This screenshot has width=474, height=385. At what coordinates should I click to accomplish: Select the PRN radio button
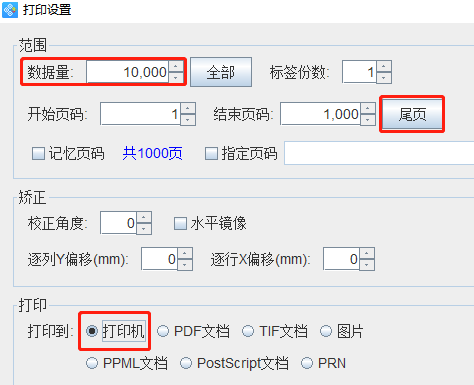(307, 363)
